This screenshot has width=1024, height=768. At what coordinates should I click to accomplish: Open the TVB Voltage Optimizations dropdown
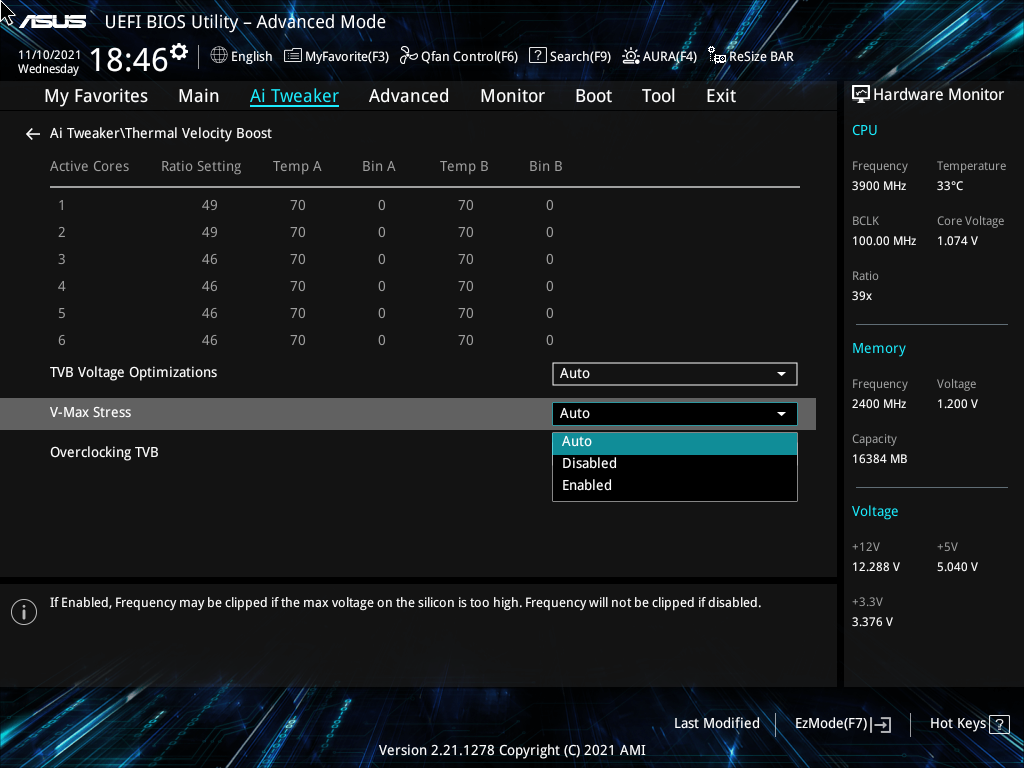[675, 374]
